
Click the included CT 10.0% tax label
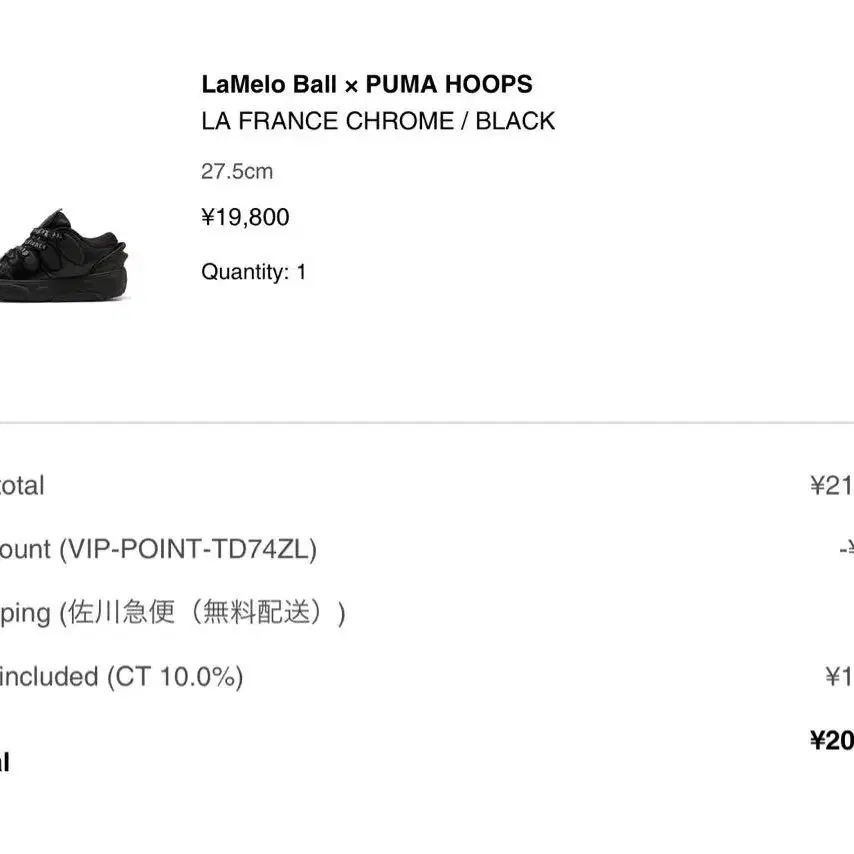click(x=121, y=677)
